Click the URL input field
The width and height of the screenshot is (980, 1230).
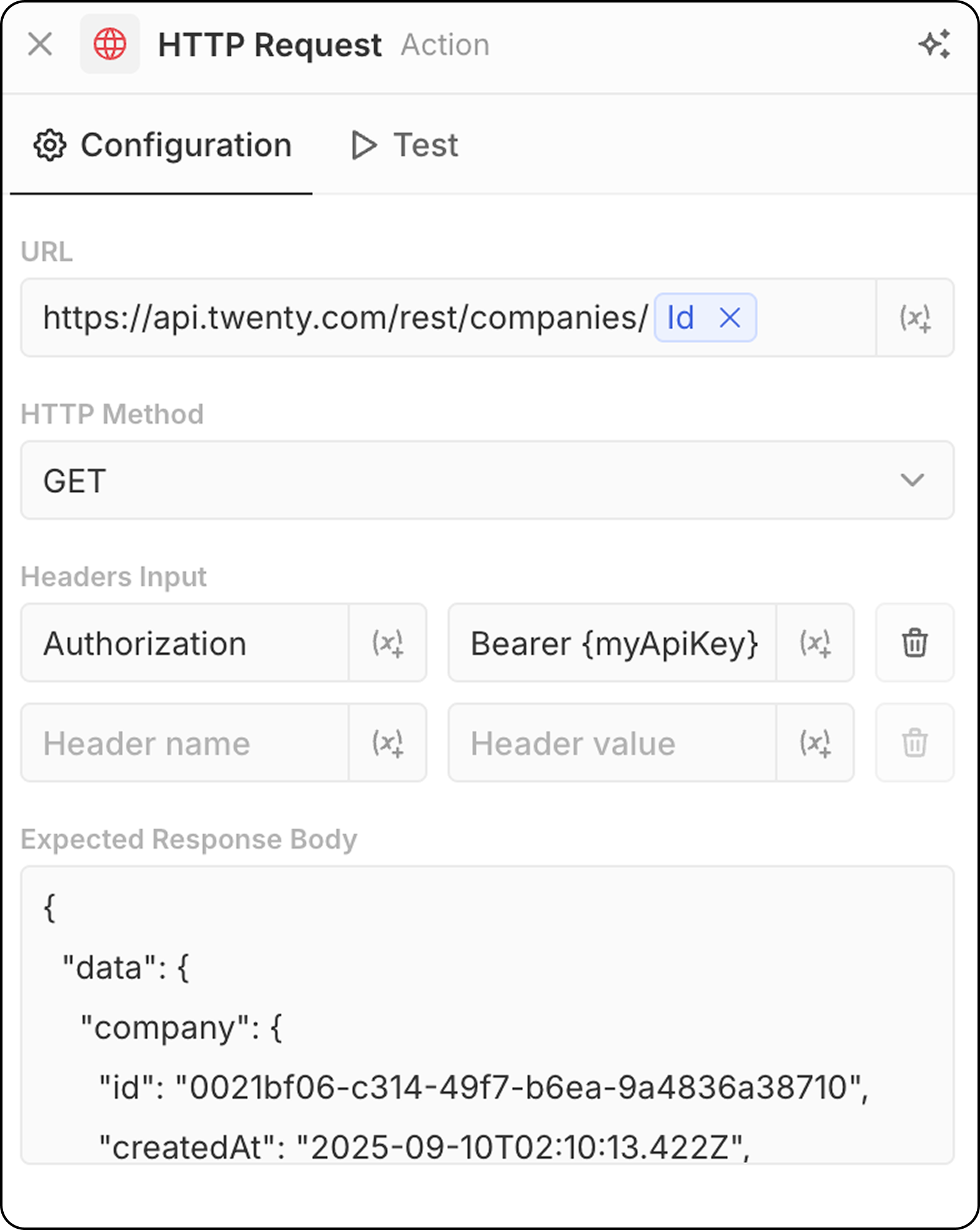coord(448,317)
